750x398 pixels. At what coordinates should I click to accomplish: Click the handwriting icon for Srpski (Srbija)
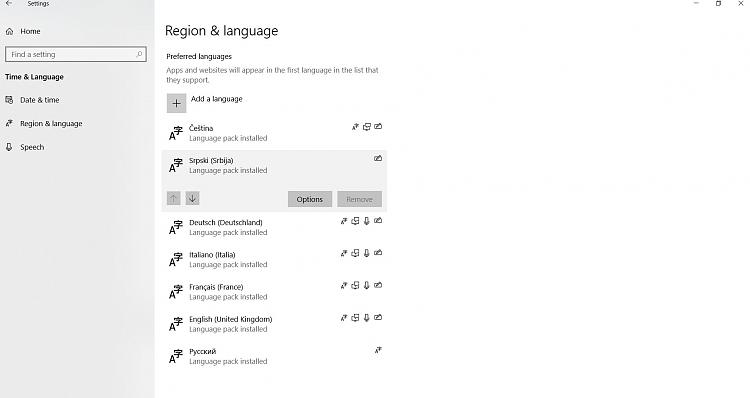point(378,158)
